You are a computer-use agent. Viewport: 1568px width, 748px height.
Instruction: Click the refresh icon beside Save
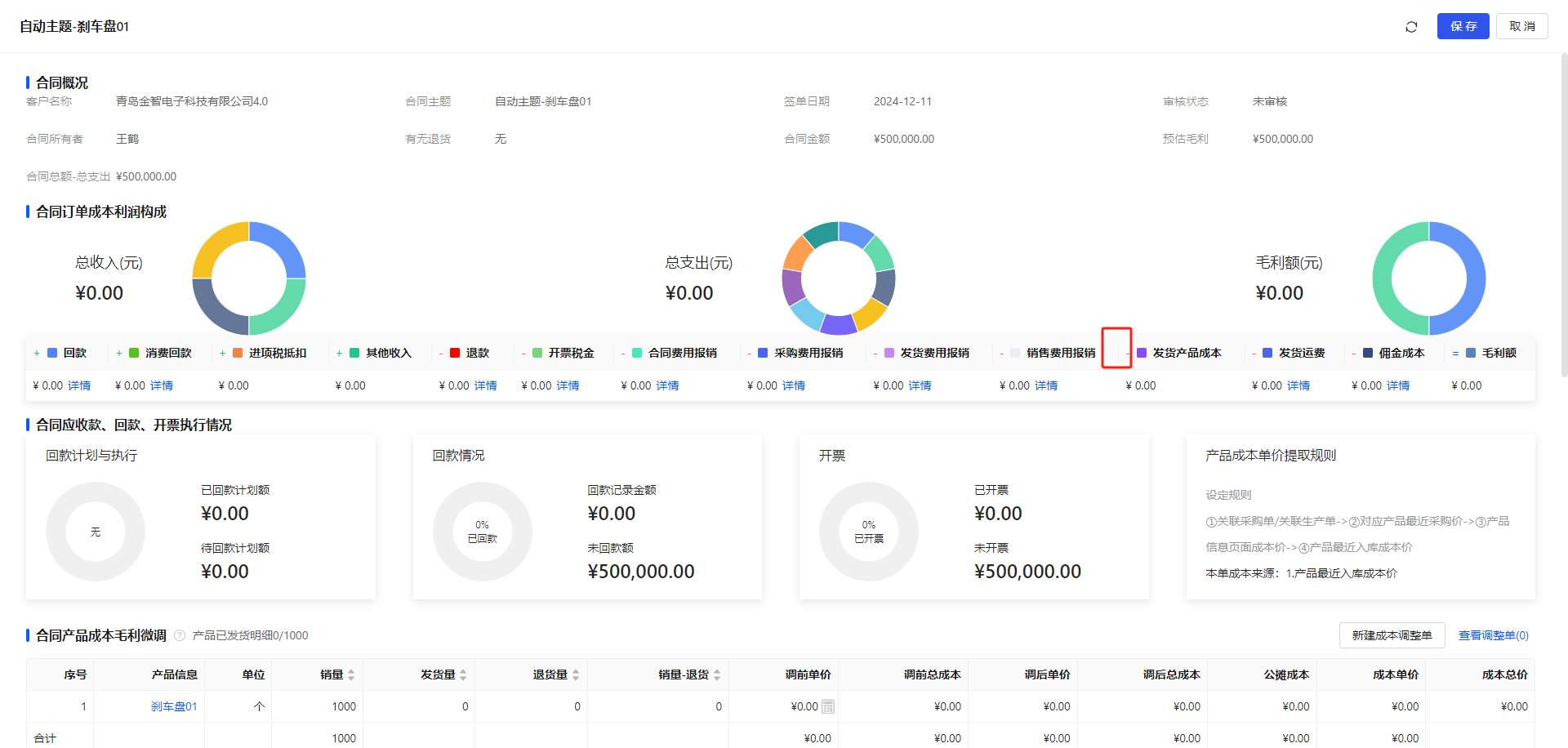[1411, 27]
